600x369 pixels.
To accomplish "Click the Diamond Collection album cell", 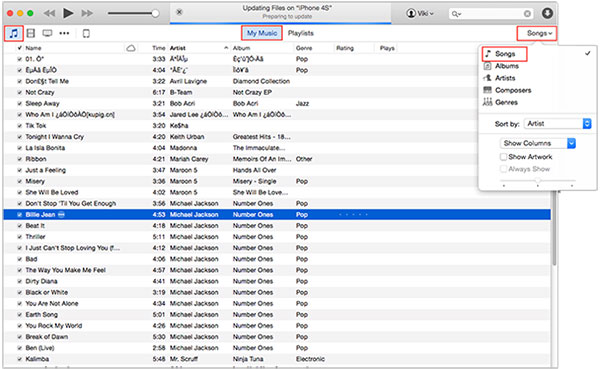I will click(261, 81).
